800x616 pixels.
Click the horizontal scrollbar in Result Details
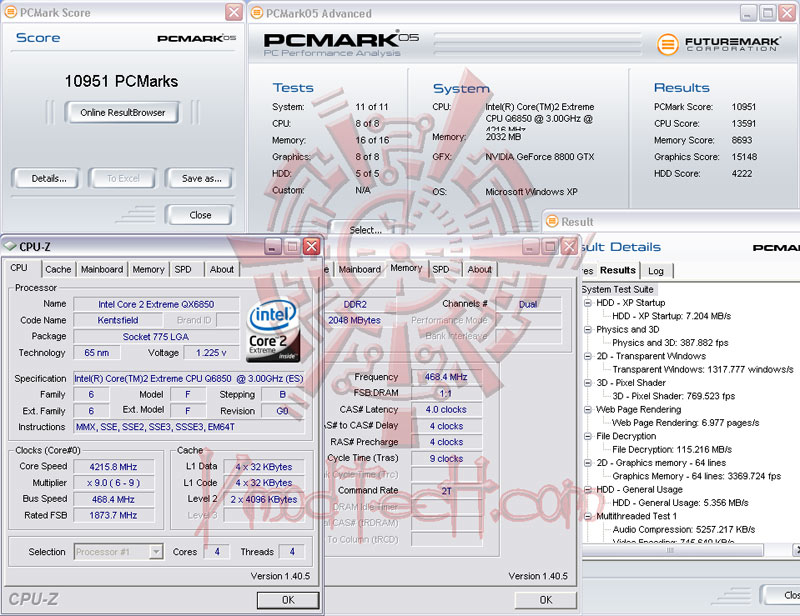click(x=672, y=550)
